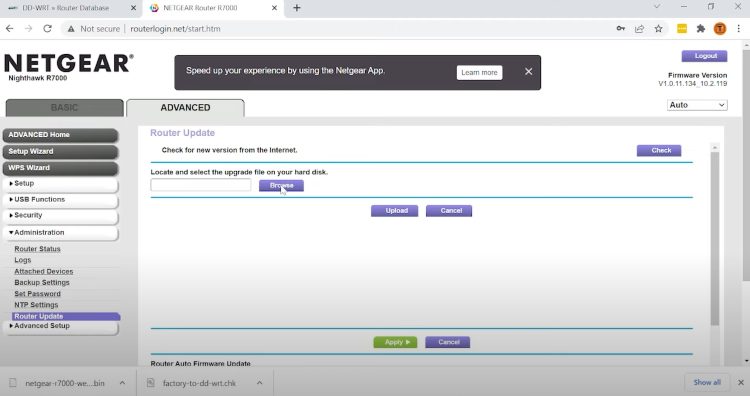Click Cancel next to Apply

tap(447, 342)
